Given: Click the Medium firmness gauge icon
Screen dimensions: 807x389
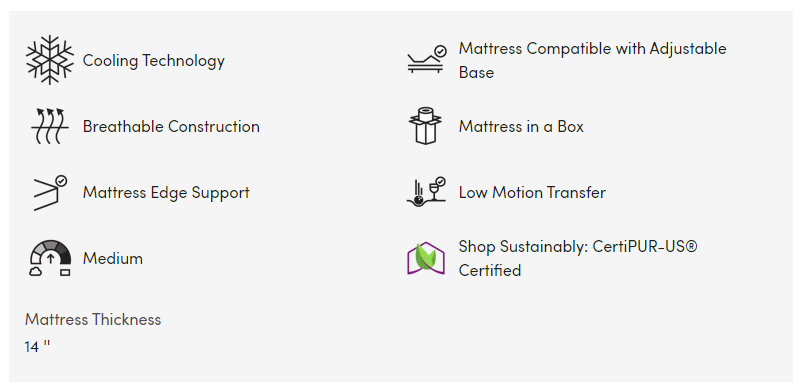Looking at the screenshot, I should tap(50, 258).
